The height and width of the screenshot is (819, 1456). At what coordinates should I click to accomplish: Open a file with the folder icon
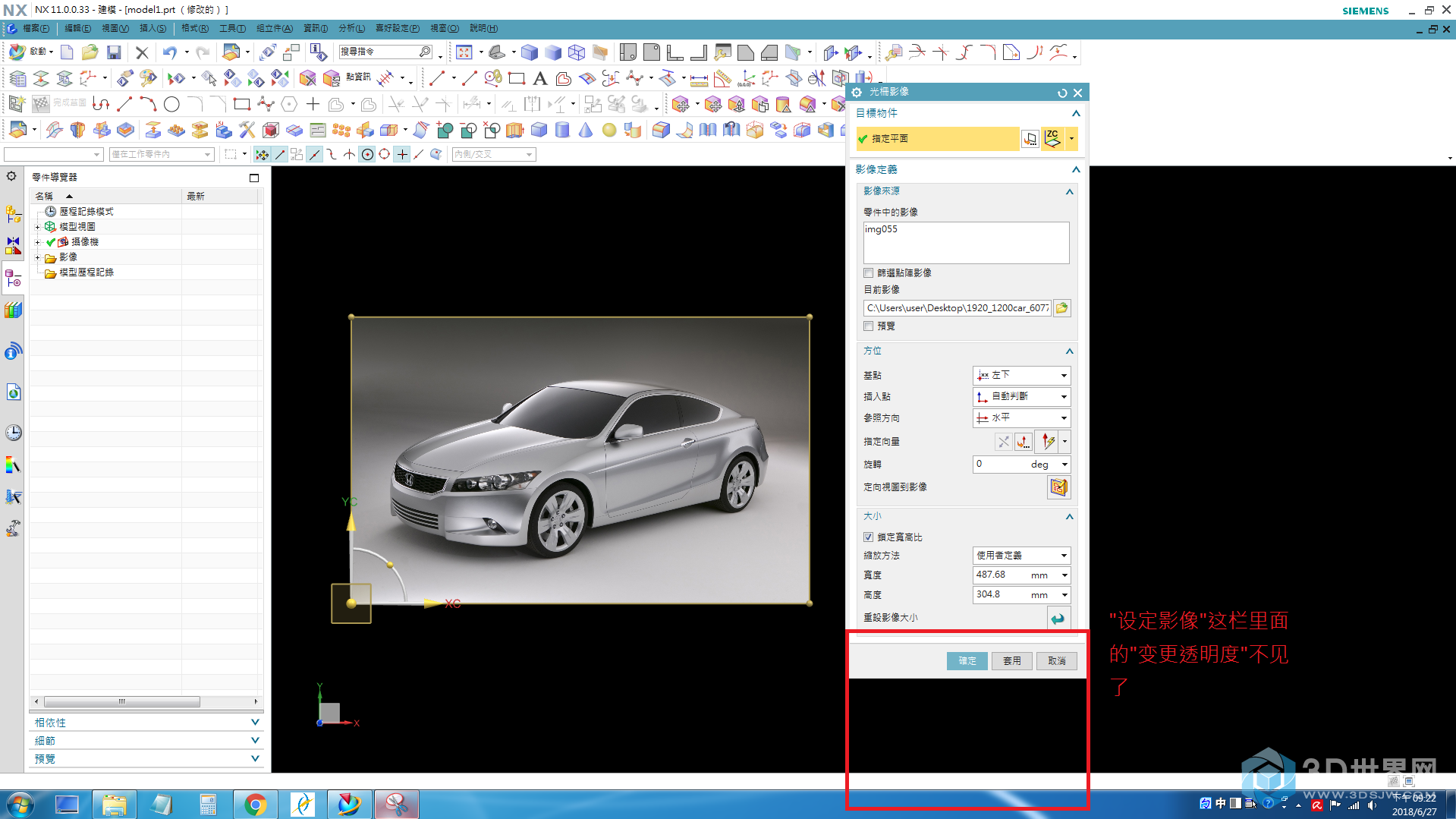pos(90,52)
